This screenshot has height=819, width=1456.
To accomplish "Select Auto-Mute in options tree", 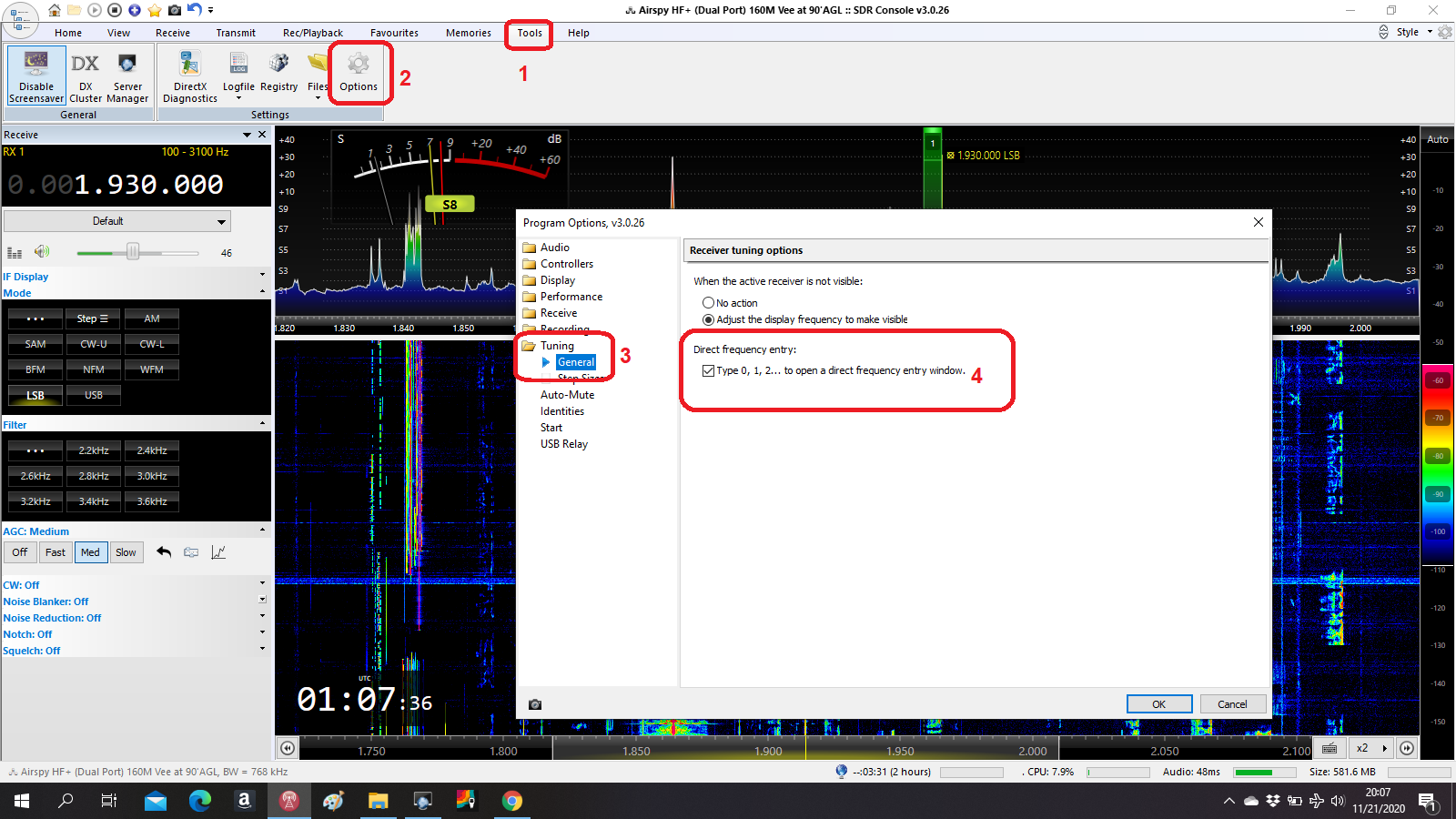I will [x=567, y=395].
